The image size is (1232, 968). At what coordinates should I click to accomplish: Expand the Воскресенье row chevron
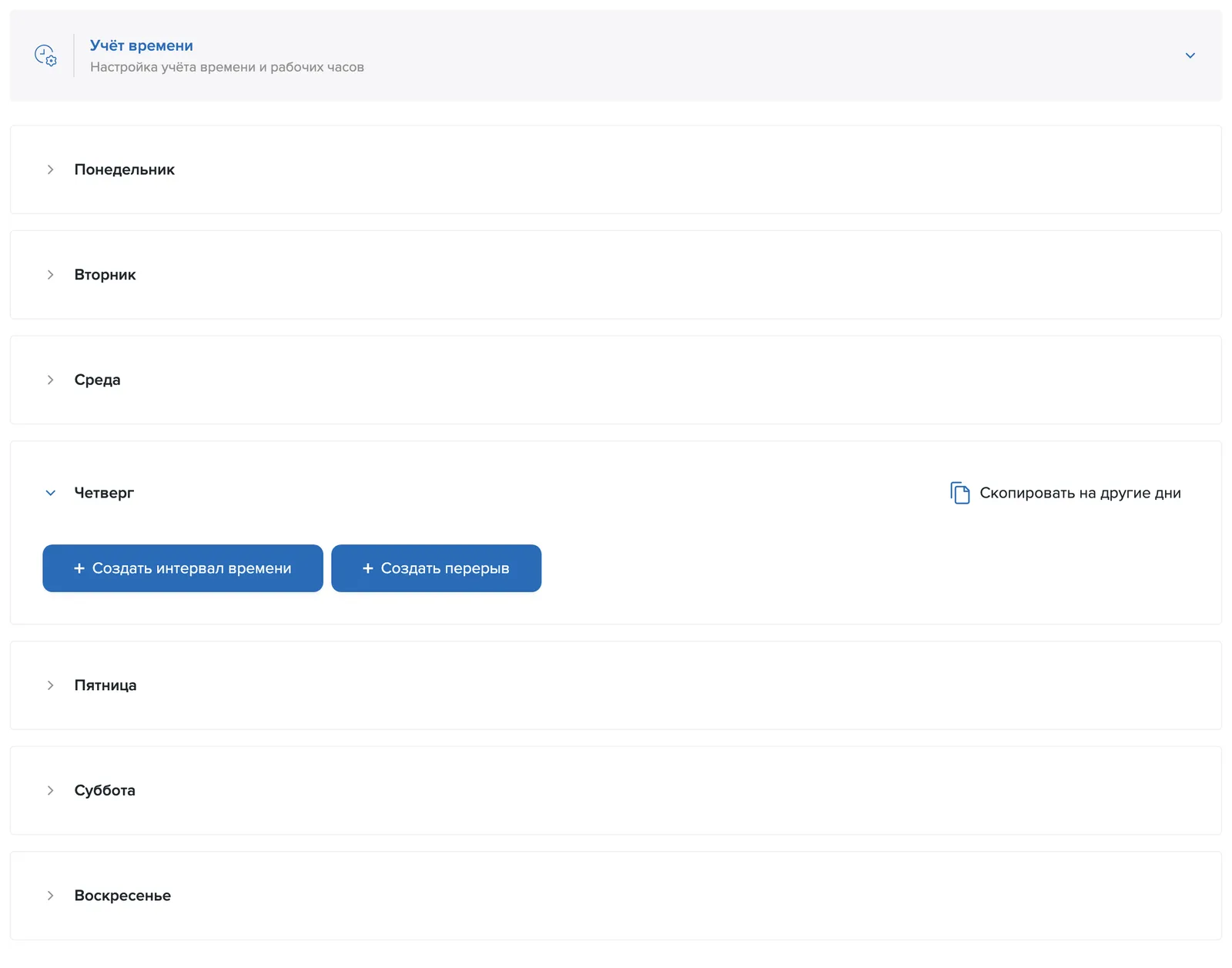[50, 896]
